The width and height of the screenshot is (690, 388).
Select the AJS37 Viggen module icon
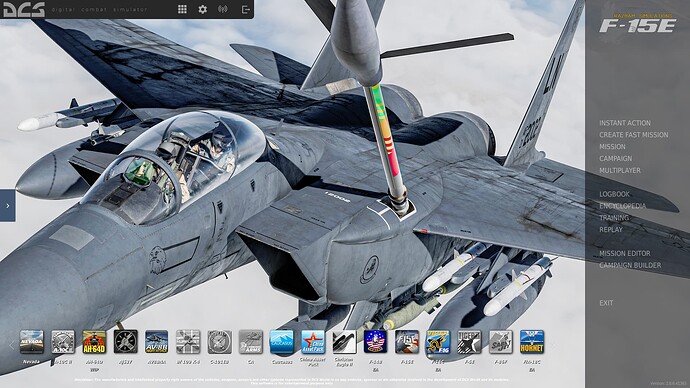pyautogui.click(x=125, y=342)
